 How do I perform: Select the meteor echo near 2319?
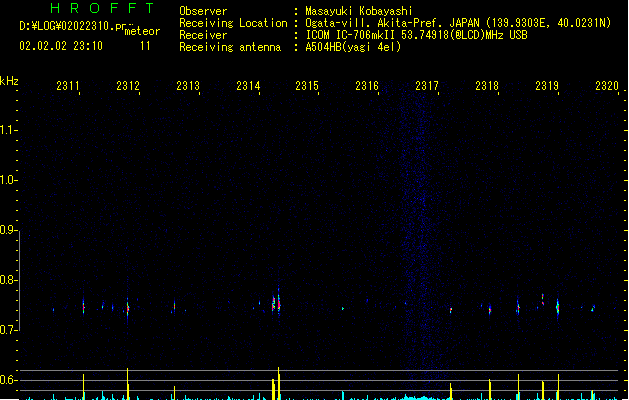558,307
